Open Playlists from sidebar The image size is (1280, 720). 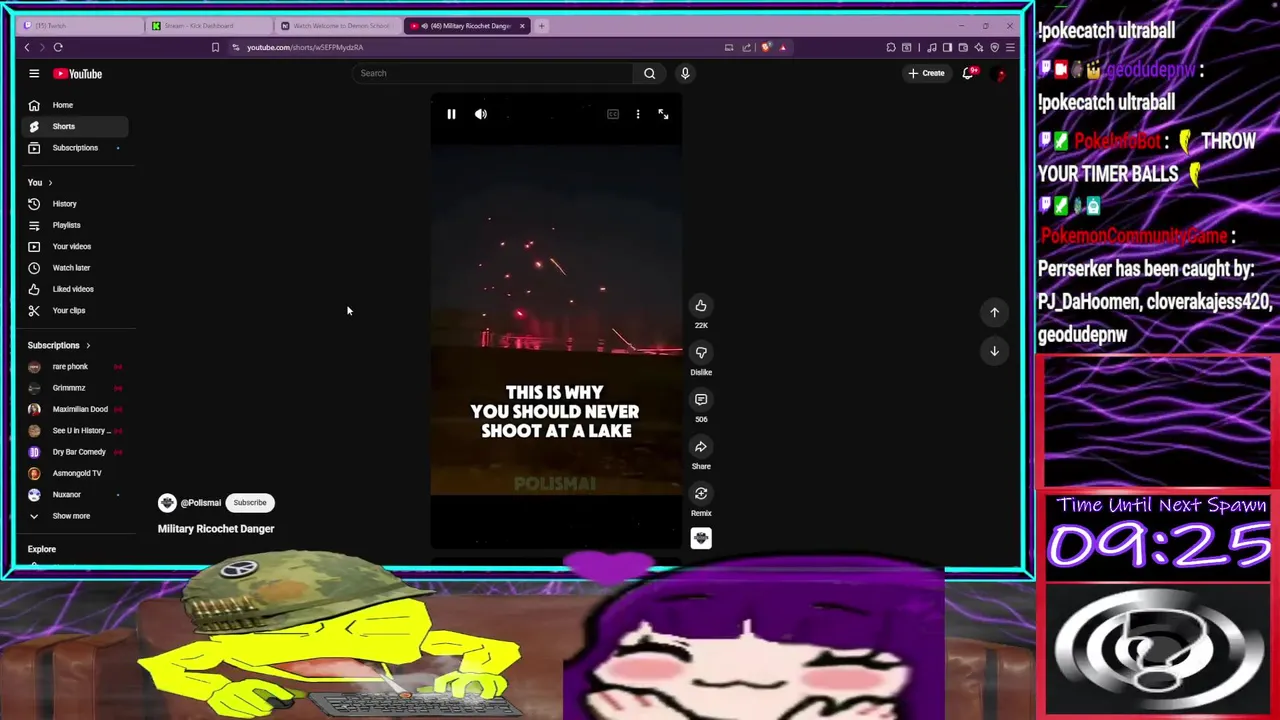coord(75,225)
